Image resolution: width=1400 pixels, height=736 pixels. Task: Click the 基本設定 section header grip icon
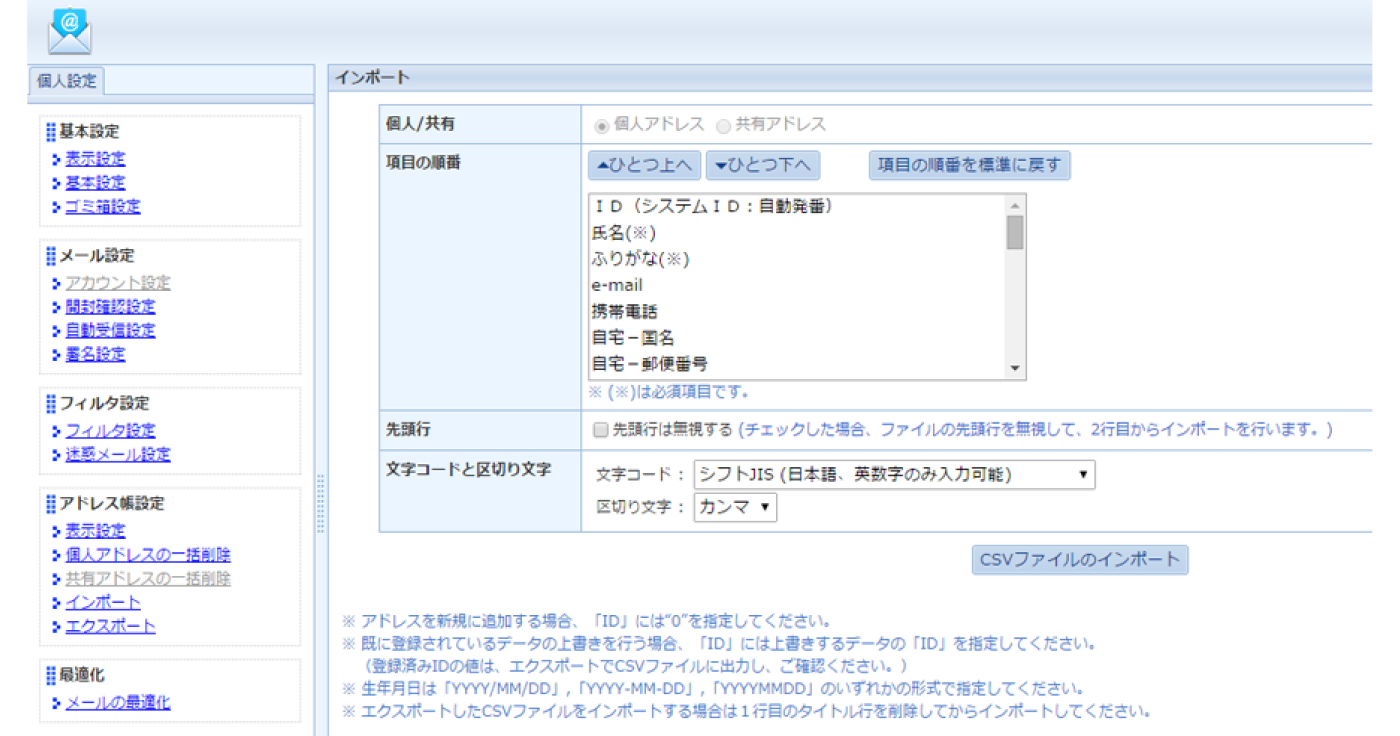(51, 132)
